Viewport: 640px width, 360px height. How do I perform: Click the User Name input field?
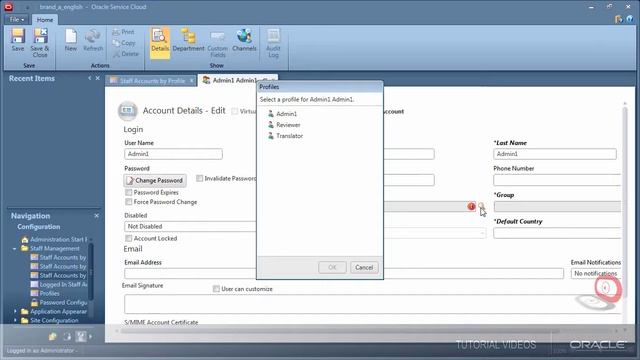coord(173,154)
